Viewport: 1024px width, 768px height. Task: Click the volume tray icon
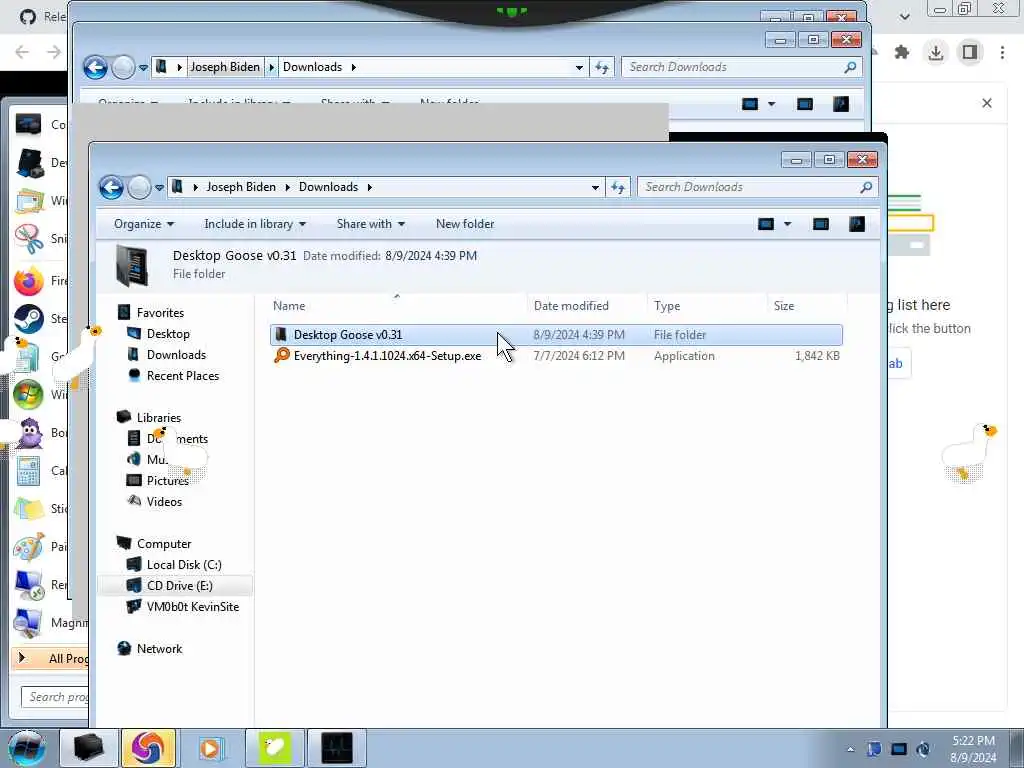coord(923,749)
